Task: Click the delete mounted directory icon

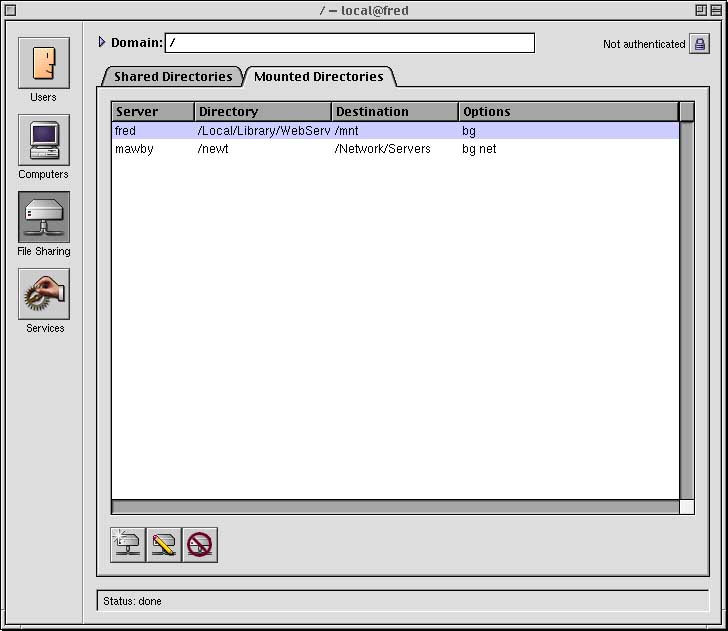Action: pos(200,545)
